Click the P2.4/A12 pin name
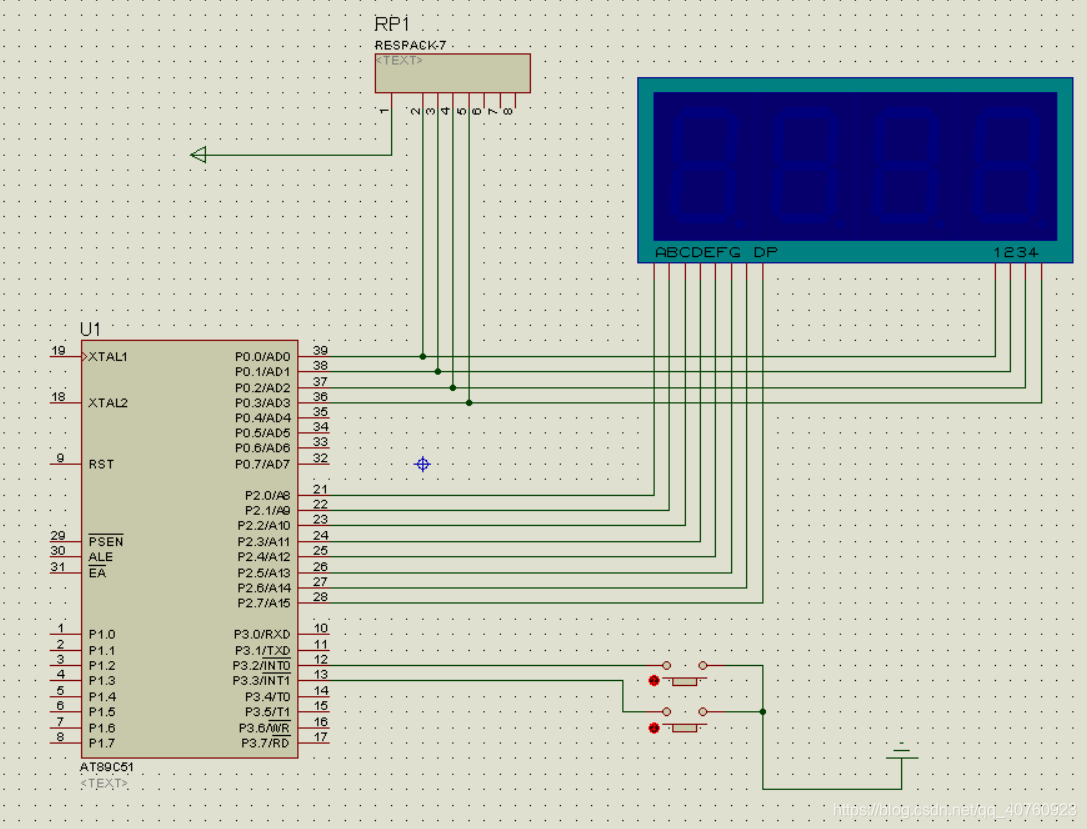The height and width of the screenshot is (829, 1087). 264,557
